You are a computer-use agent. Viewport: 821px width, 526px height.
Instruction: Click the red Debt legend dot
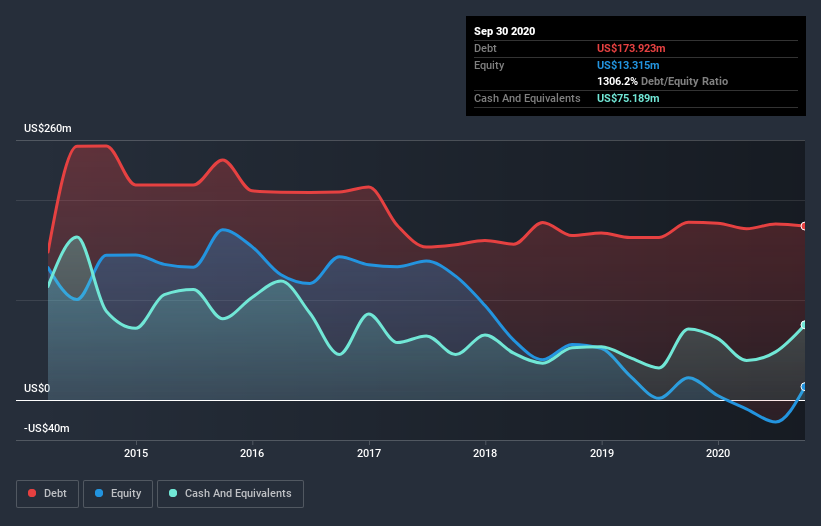coord(32,493)
